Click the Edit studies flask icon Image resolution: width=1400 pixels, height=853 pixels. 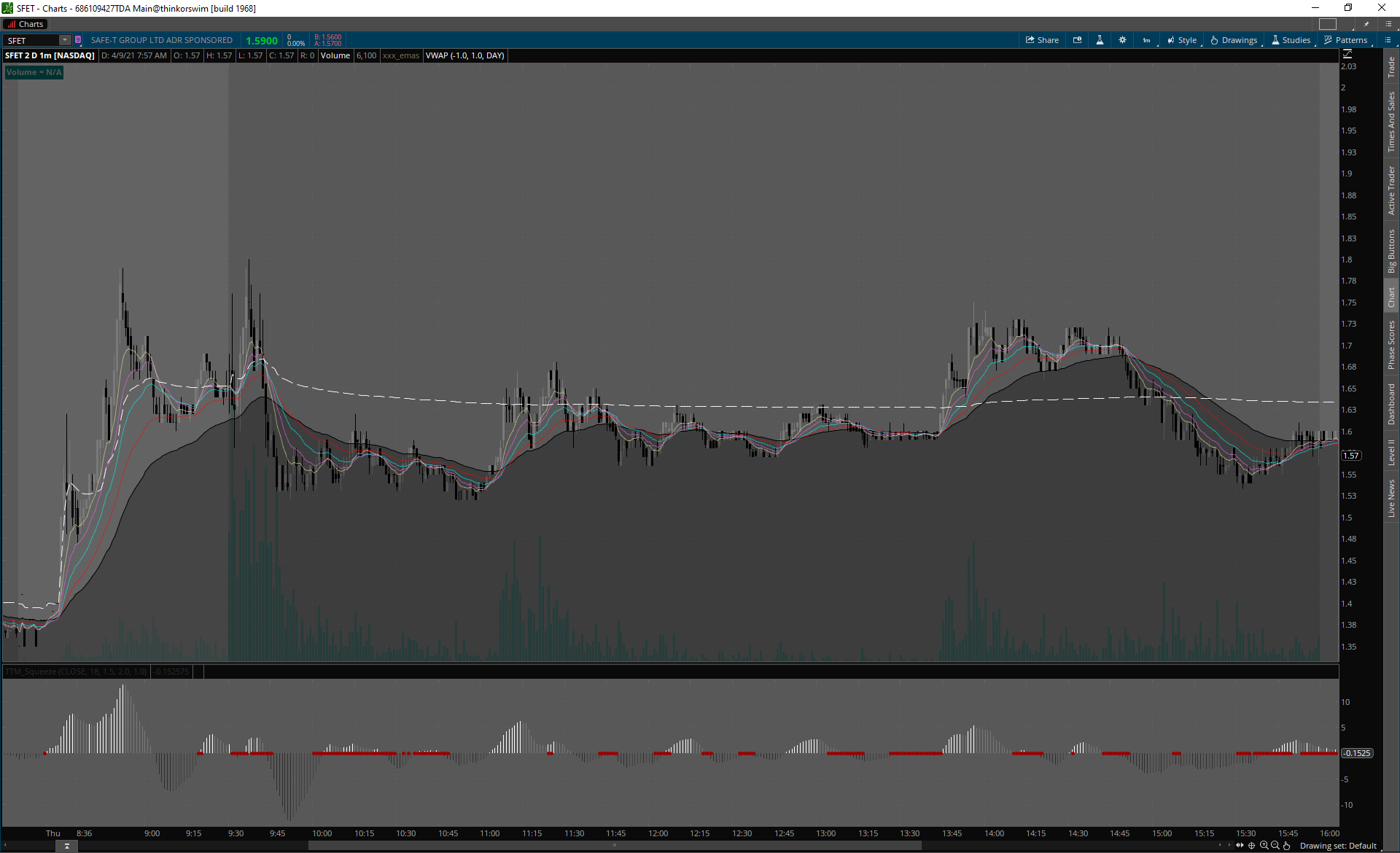coord(1100,40)
